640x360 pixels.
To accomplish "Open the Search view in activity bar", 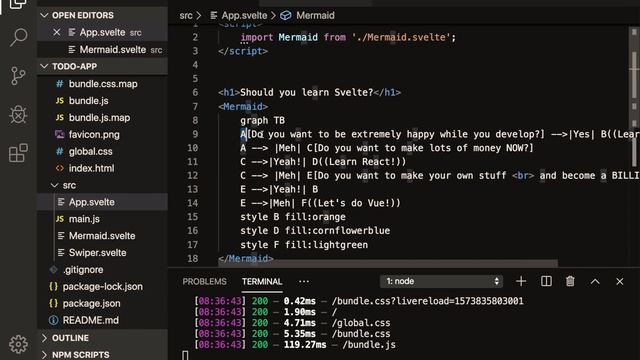I will pyautogui.click(x=18, y=37).
